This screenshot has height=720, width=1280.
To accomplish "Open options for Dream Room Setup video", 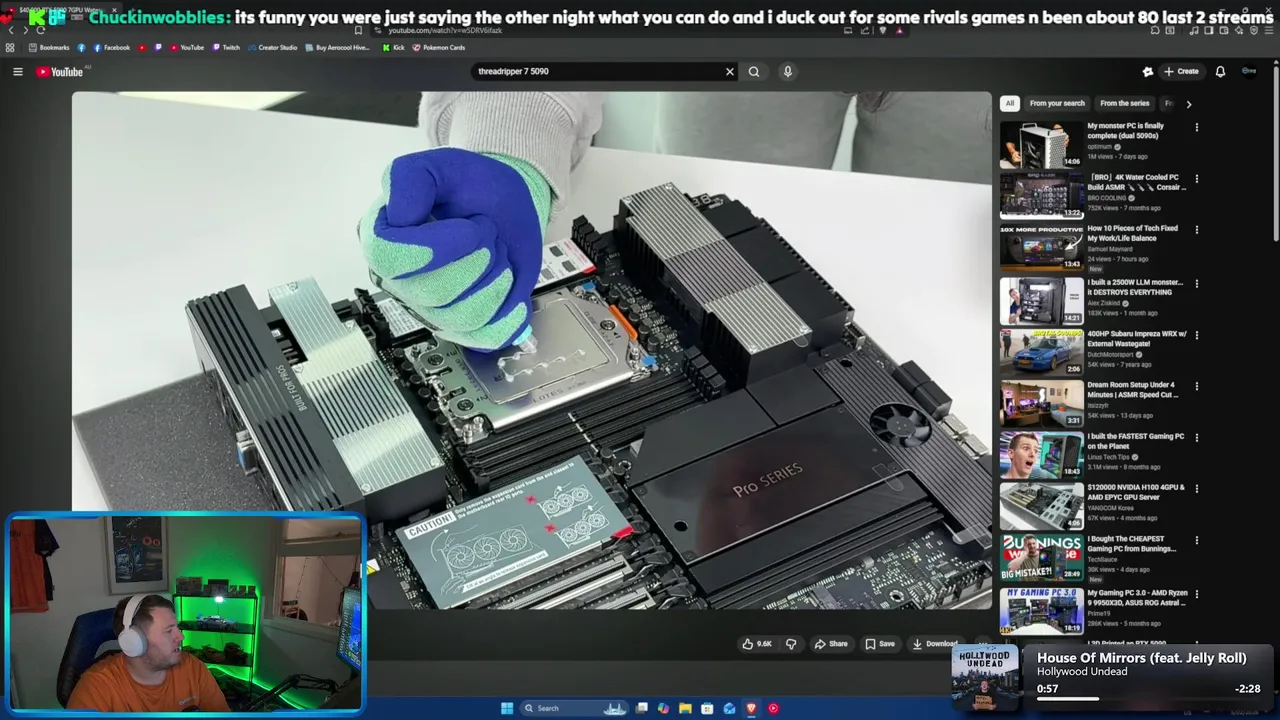I will coord(1196,386).
